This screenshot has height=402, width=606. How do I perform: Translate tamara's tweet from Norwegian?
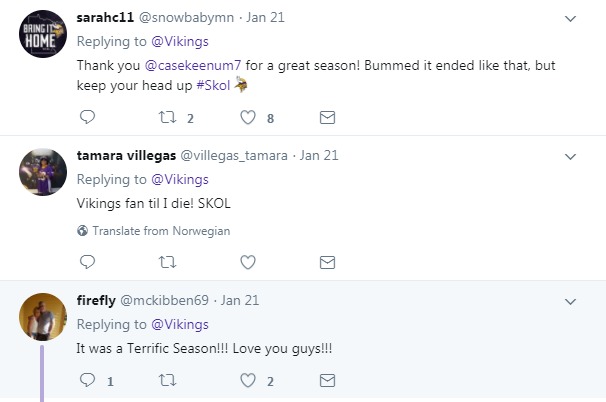click(x=160, y=231)
